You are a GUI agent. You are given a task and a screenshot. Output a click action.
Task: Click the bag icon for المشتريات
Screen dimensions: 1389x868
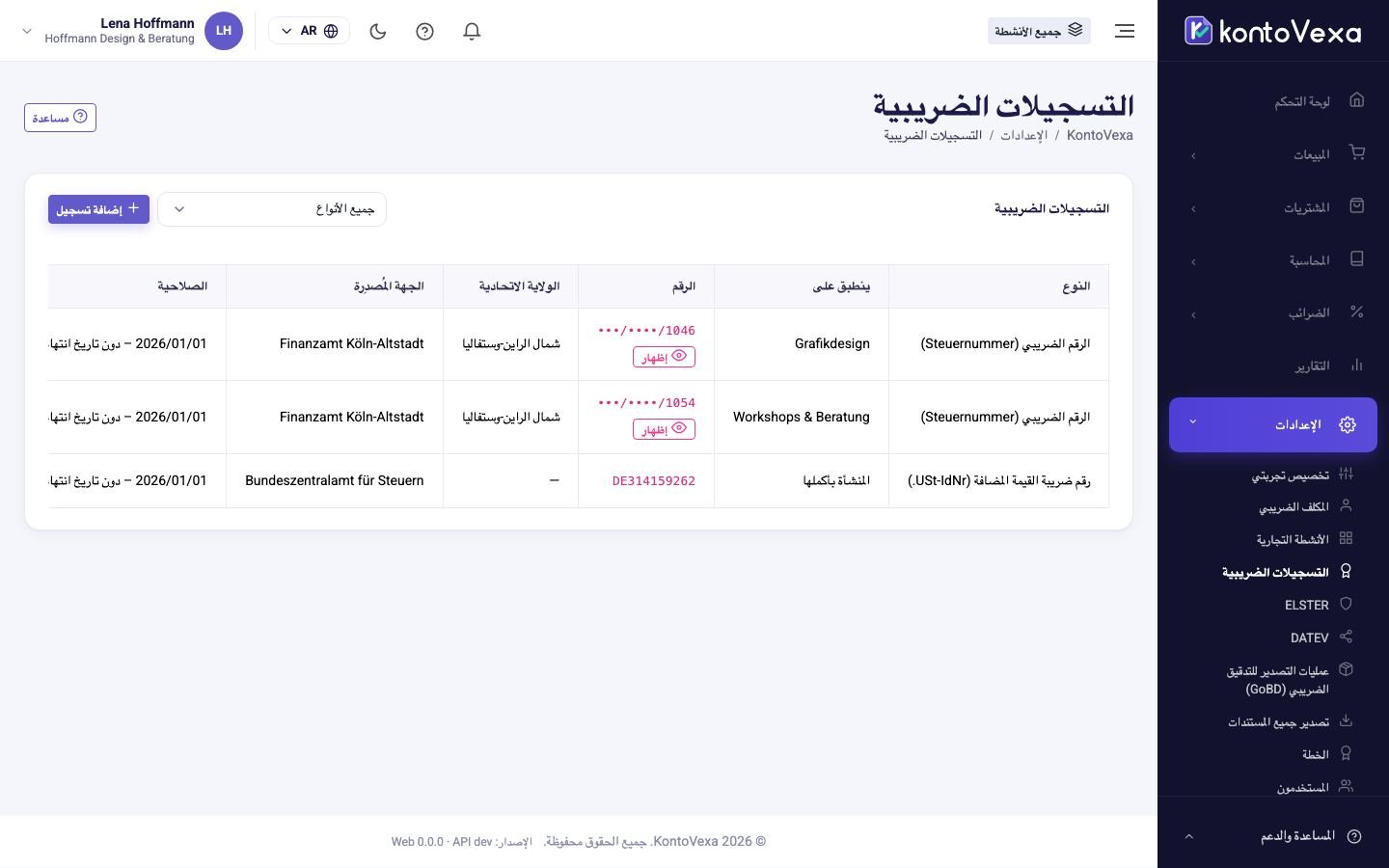[1357, 205]
